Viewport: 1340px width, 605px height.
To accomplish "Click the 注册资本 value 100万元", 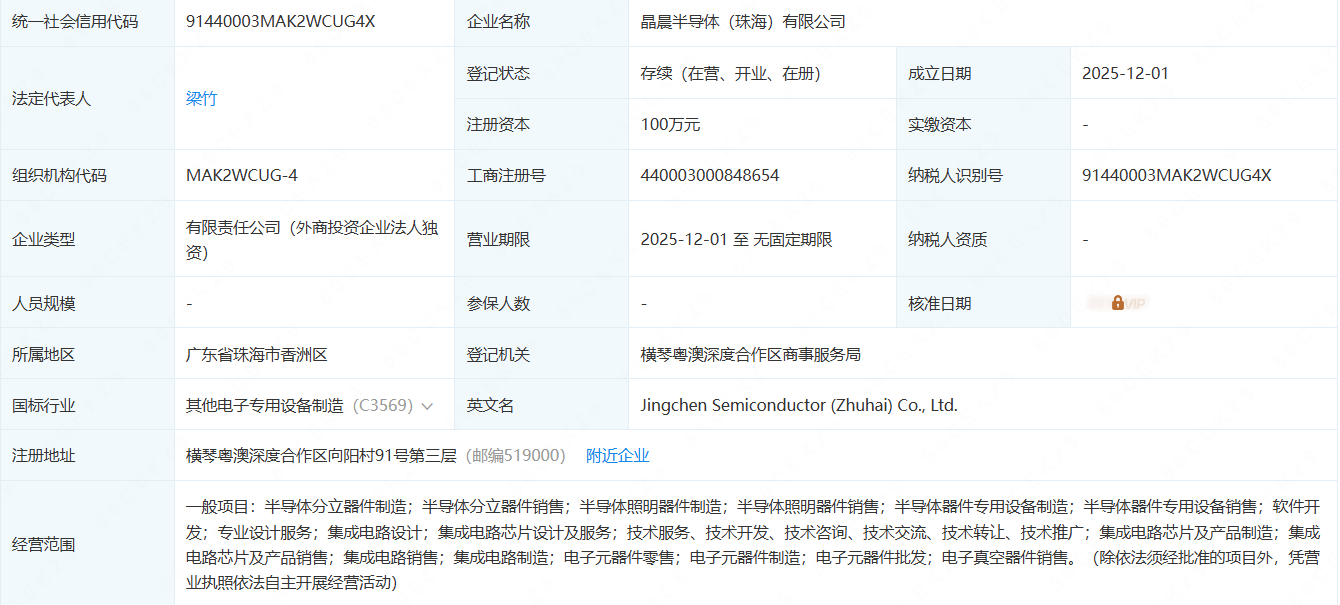I will 670,125.
